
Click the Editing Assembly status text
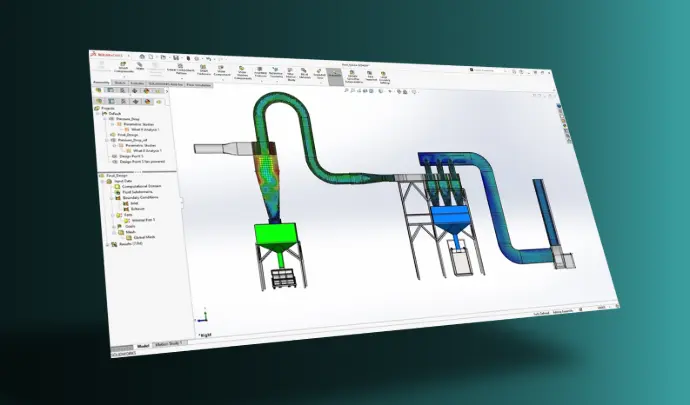tap(562, 311)
